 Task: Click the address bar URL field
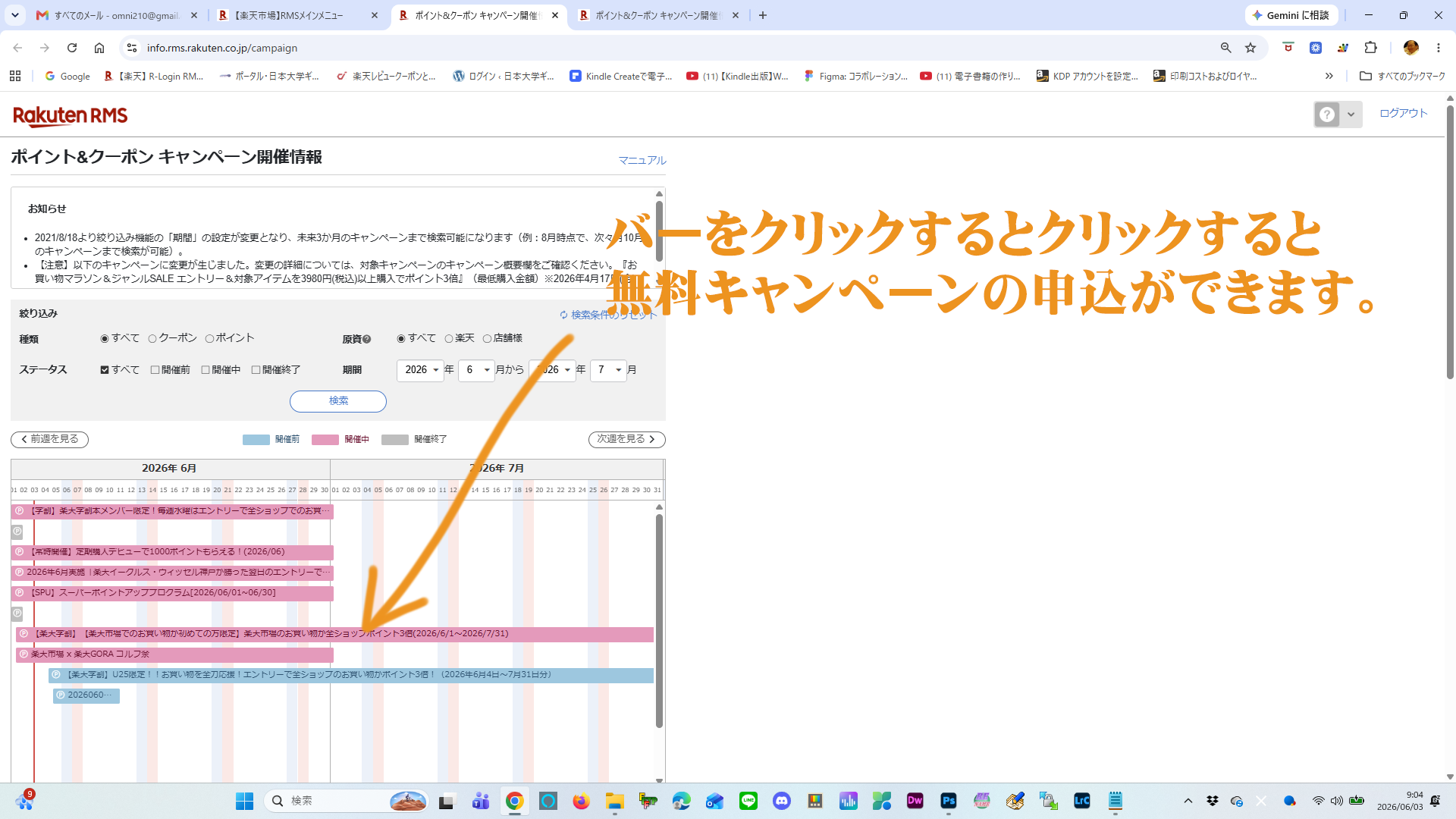pos(675,48)
